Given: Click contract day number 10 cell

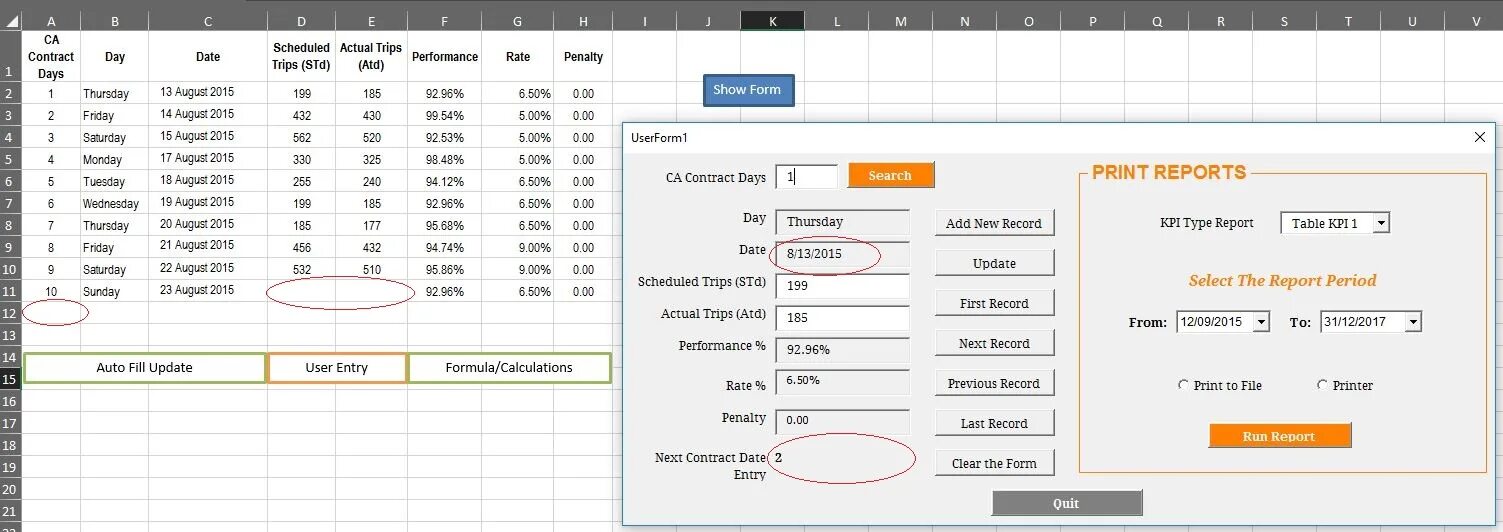Looking at the screenshot, I should click(x=51, y=291).
